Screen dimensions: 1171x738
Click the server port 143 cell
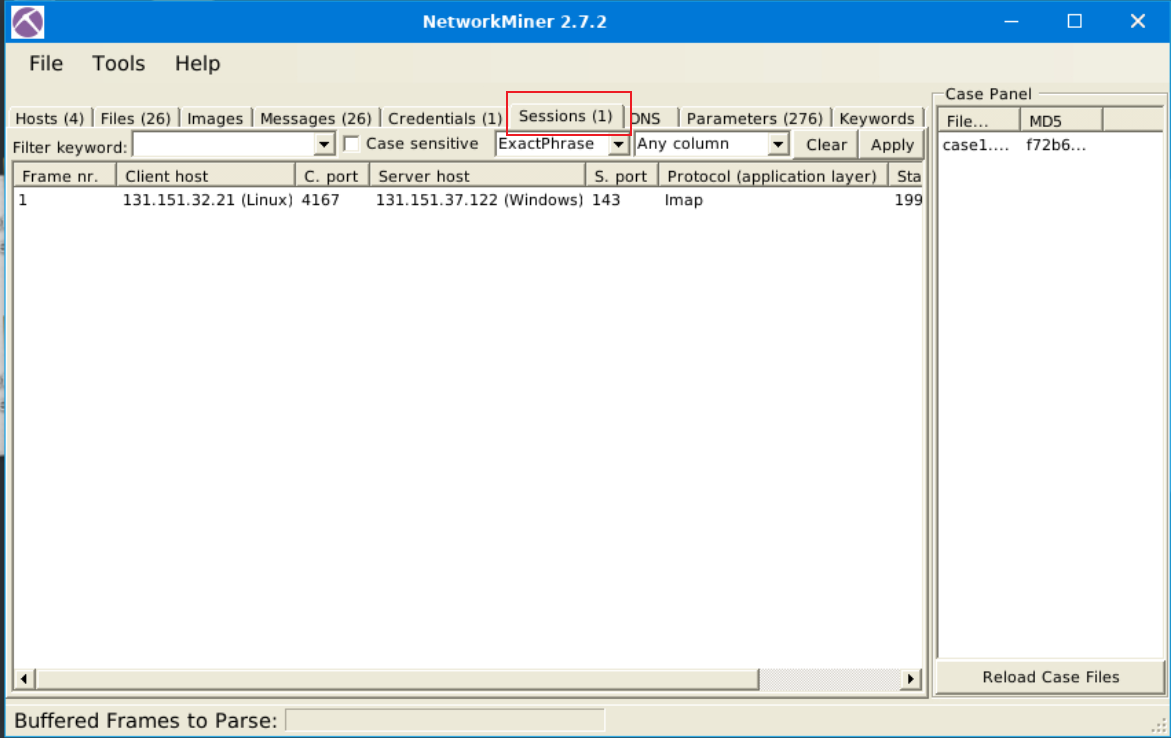606,200
